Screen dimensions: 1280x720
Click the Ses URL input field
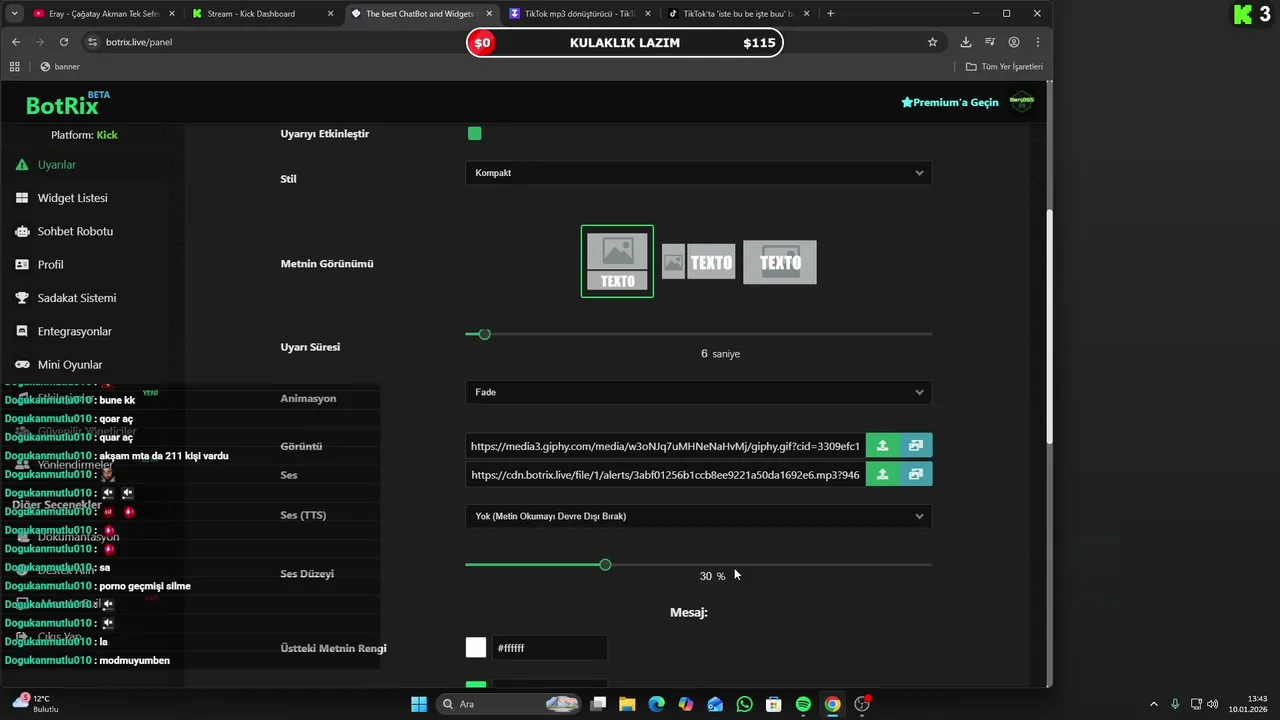[665, 474]
